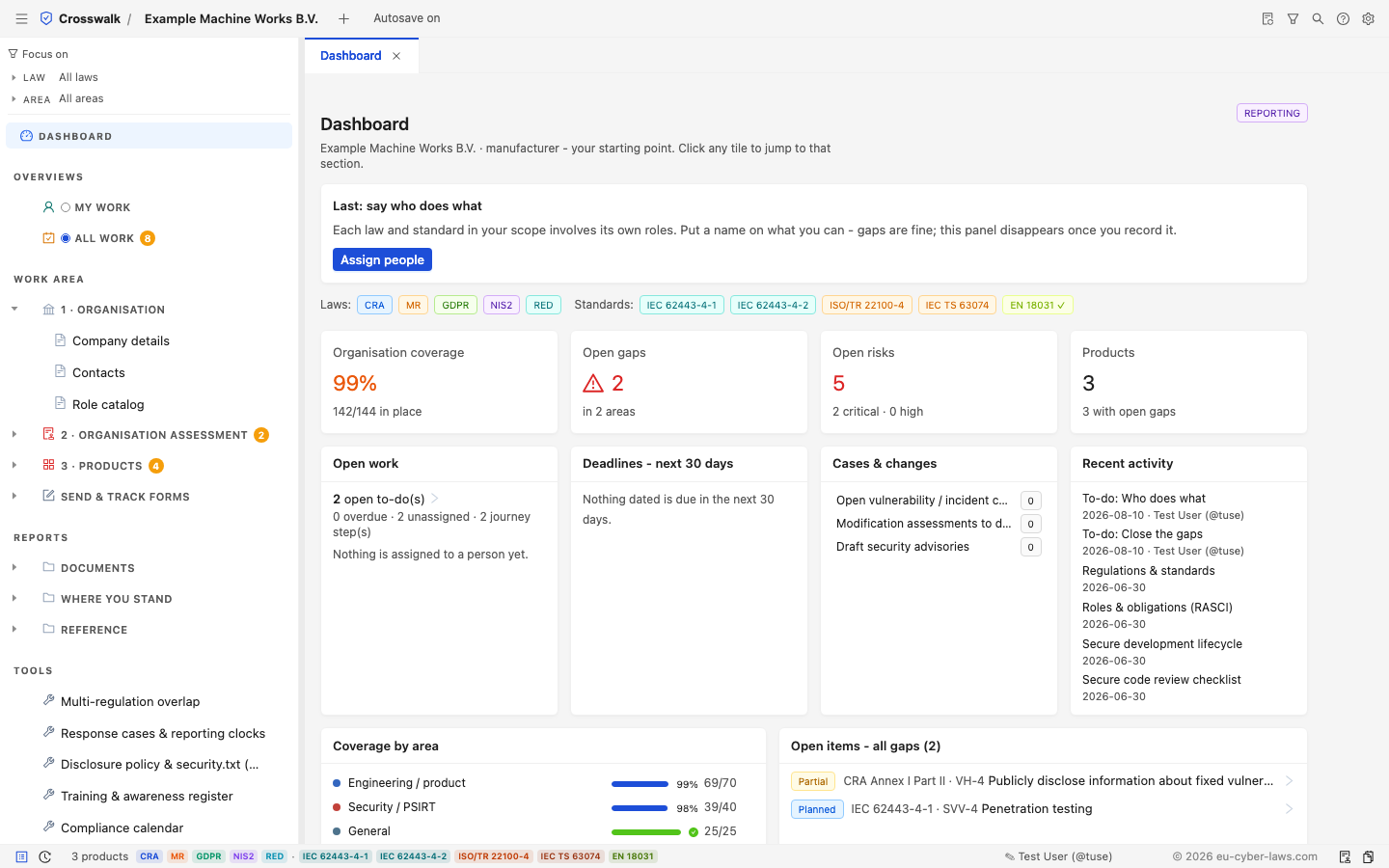Viewport: 1389px width, 868px height.
Task: Toggle the CRA law chip
Action: [x=374, y=305]
